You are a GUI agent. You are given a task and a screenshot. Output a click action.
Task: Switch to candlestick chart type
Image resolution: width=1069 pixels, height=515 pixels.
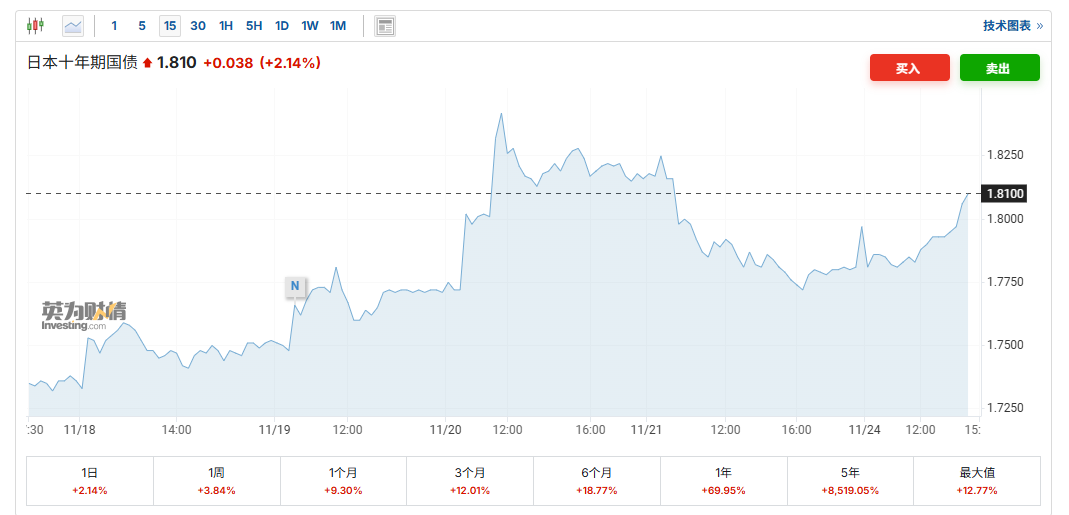tap(36, 26)
